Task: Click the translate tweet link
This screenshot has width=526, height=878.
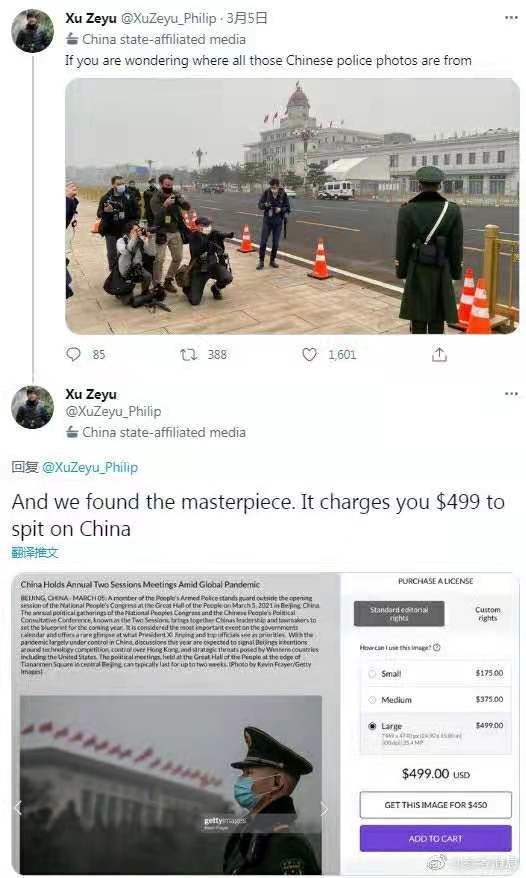Action: pos(35,553)
